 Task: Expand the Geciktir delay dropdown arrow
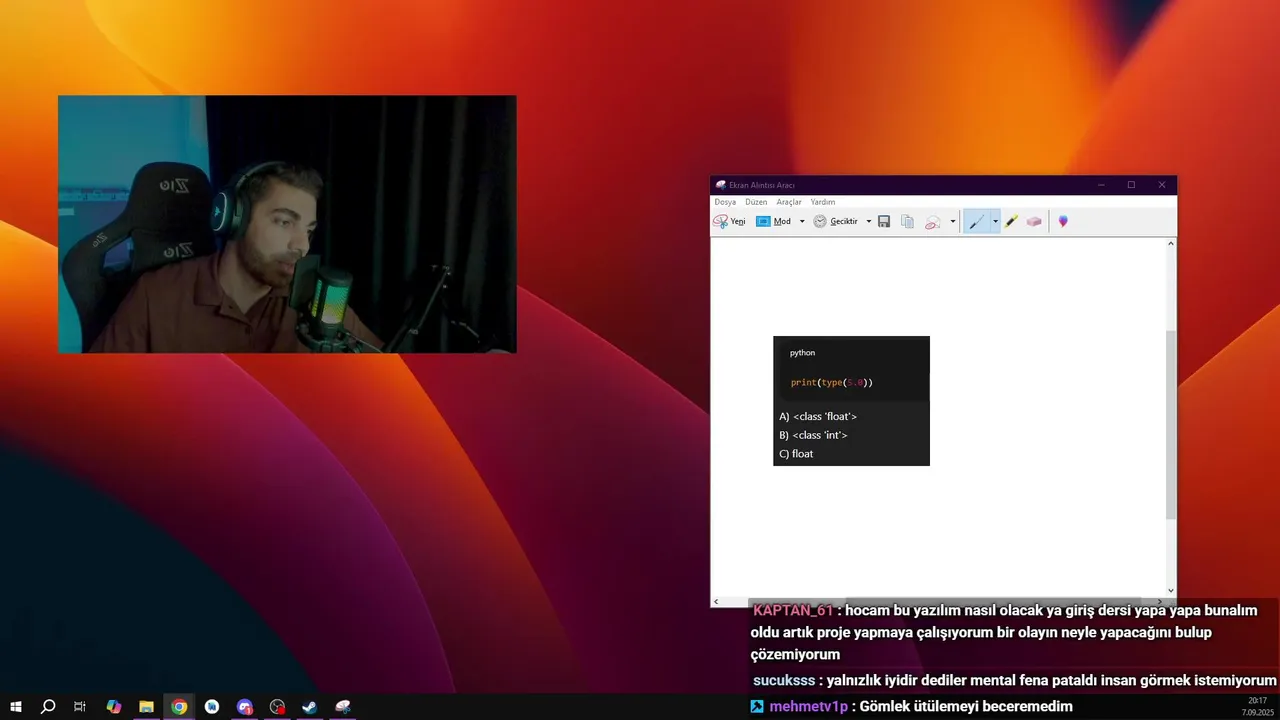click(x=868, y=221)
